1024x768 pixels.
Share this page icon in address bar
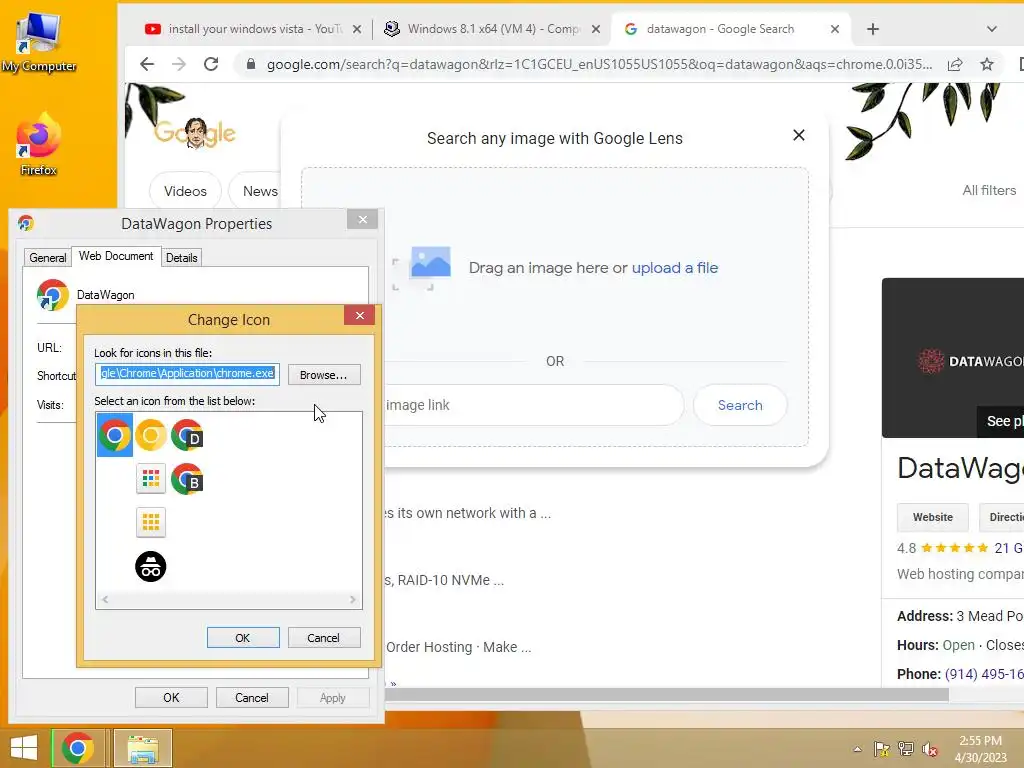click(x=955, y=64)
